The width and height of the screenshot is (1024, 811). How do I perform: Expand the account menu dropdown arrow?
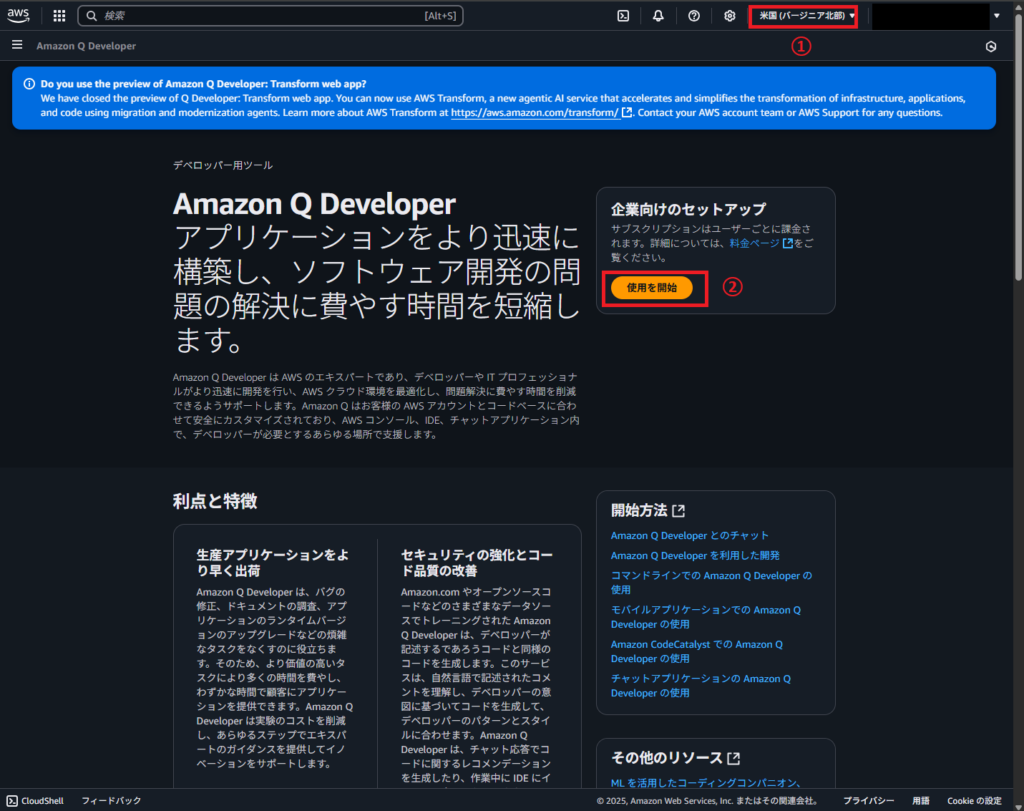coord(997,16)
